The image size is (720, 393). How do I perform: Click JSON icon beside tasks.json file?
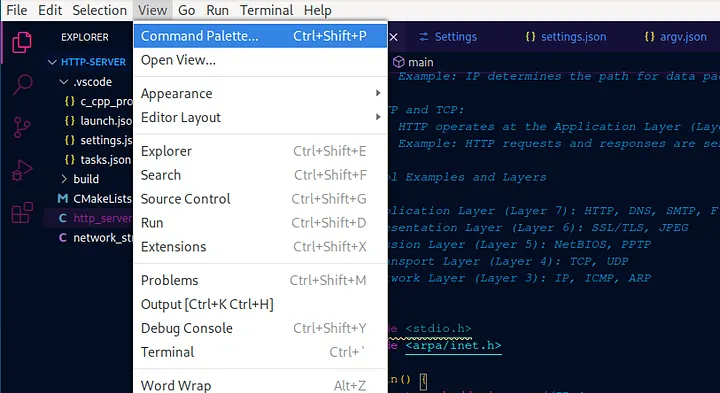coord(70,160)
